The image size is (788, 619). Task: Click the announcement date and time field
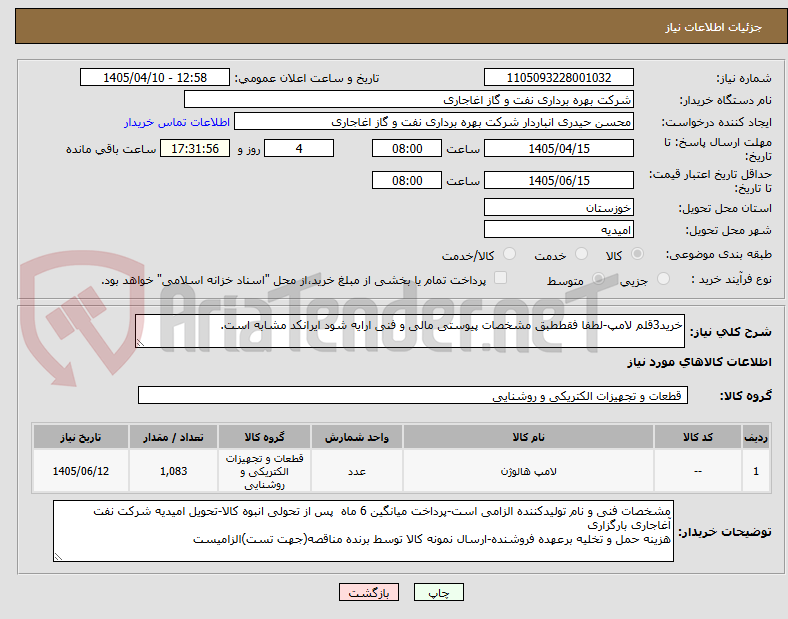pos(155,77)
